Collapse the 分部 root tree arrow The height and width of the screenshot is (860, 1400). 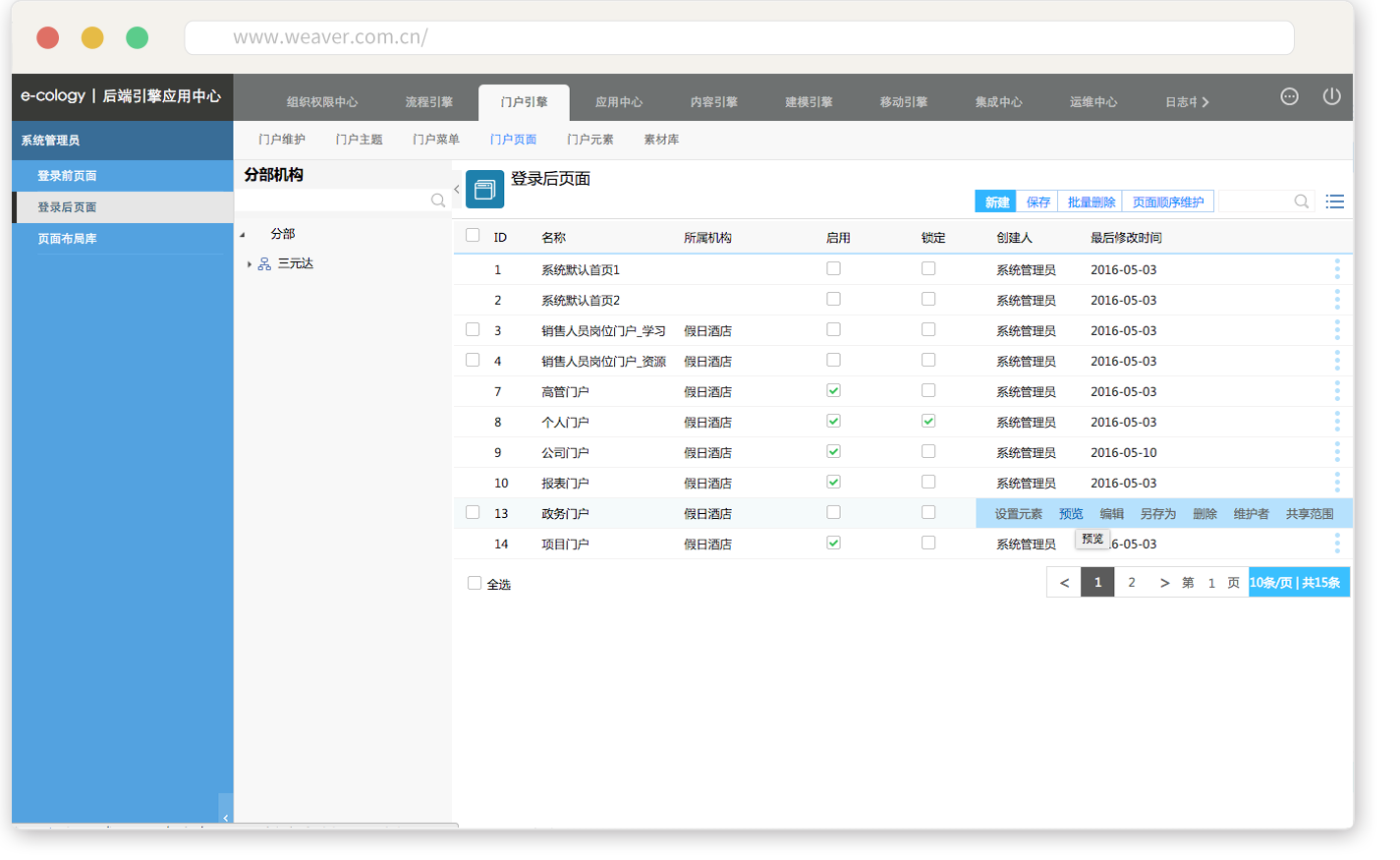tap(243, 235)
